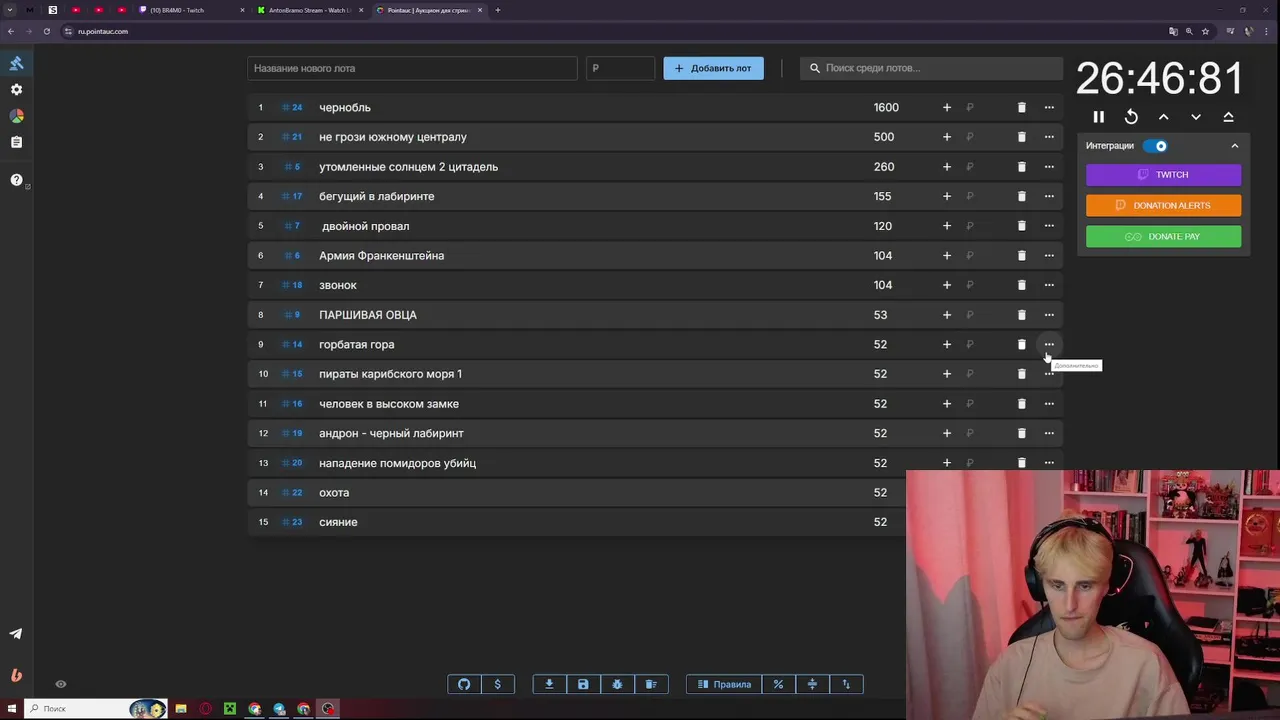The height and width of the screenshot is (720, 1280).
Task: Focus the new lot price field
Action: [620, 68]
